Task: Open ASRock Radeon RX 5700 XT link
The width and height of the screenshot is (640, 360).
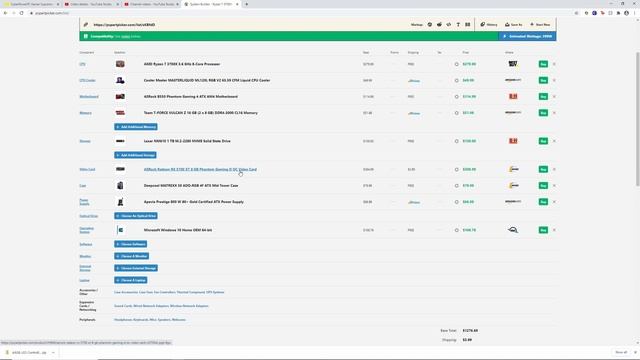Action: tap(200, 169)
